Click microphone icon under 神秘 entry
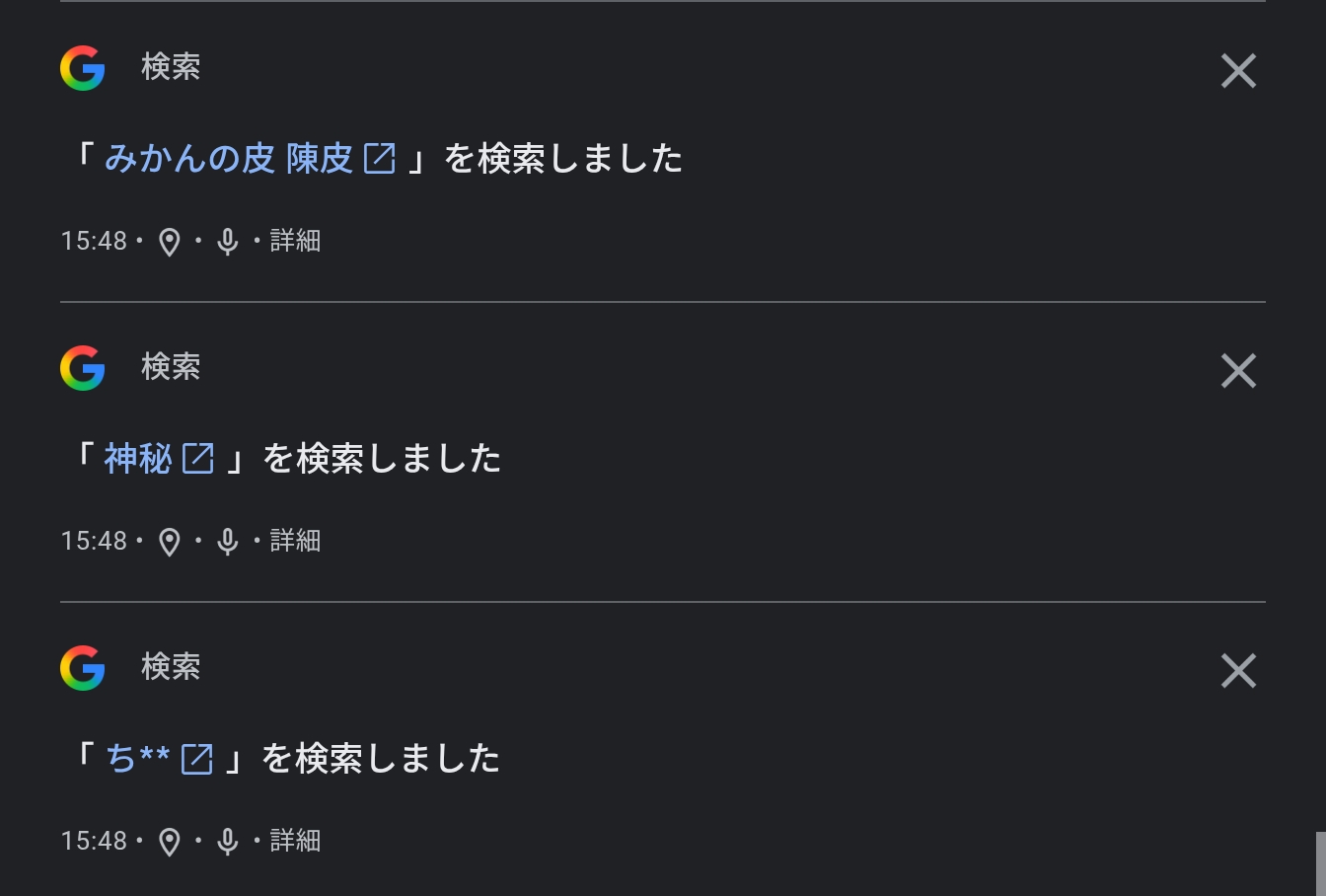The image size is (1326, 896). point(228,542)
